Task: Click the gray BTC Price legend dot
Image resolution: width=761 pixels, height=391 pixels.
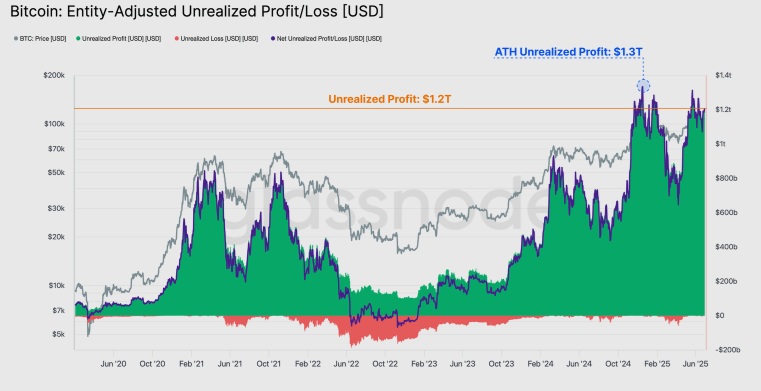Action: [x=16, y=39]
